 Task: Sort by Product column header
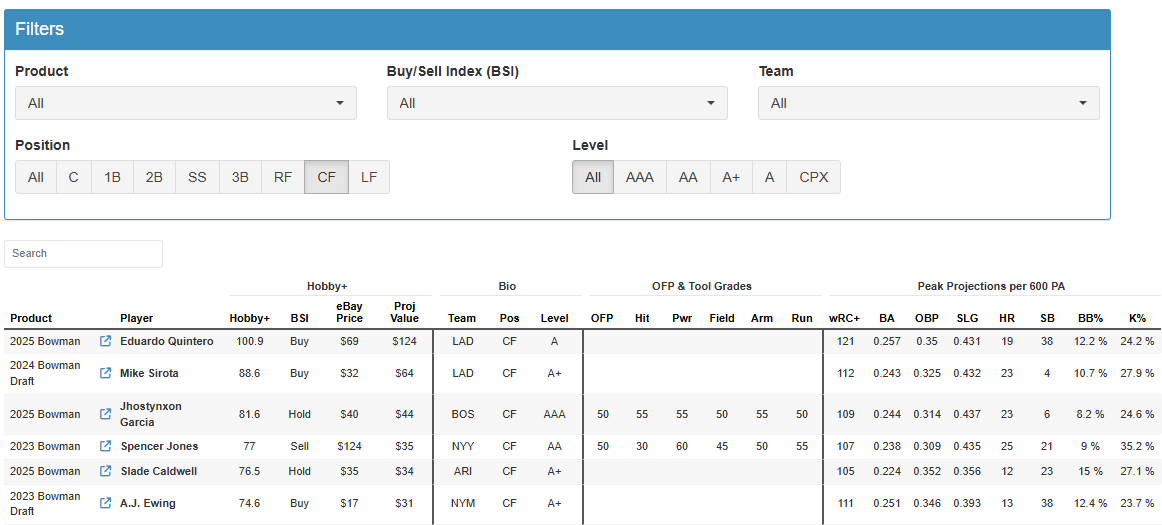point(31,318)
